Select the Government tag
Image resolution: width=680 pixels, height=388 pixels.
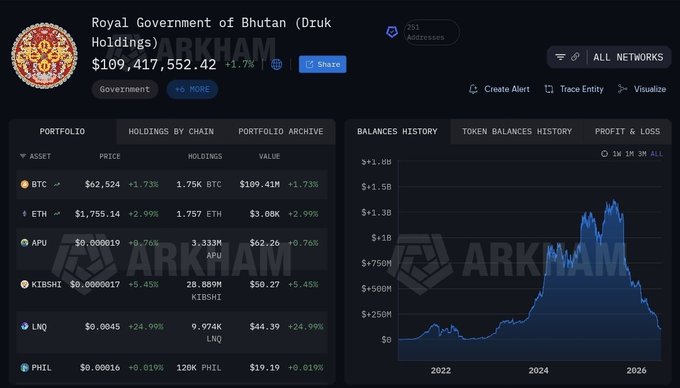tap(124, 89)
